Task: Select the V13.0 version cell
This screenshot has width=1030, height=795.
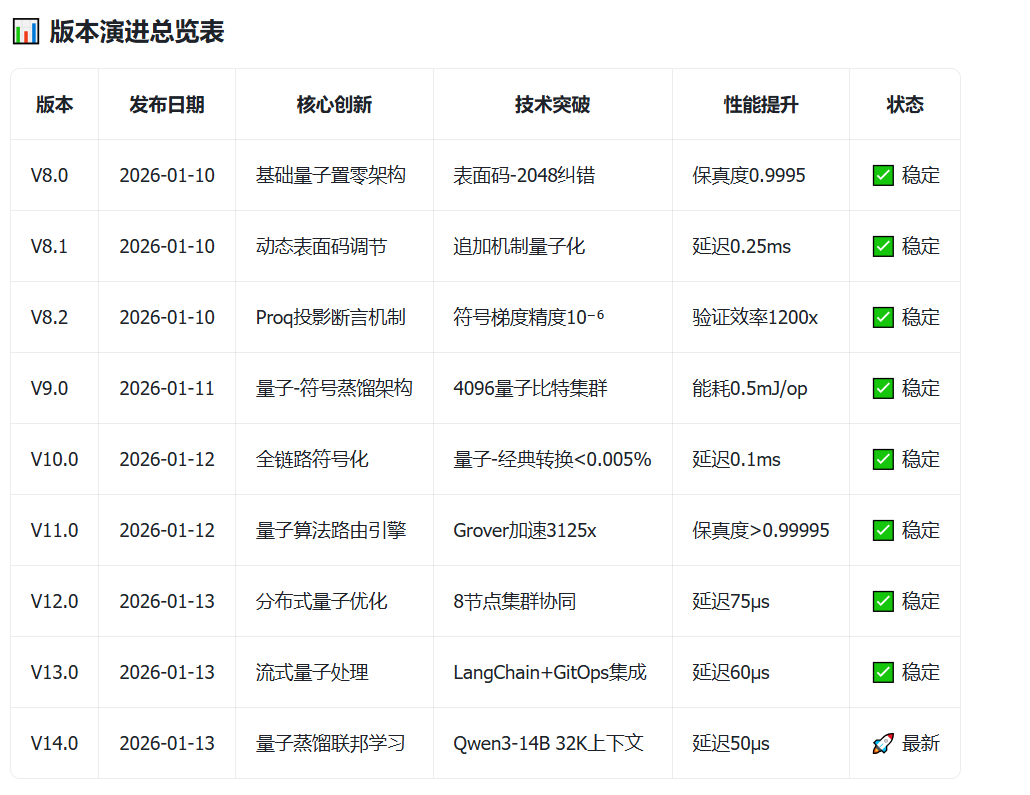Action: pyautogui.click(x=55, y=672)
